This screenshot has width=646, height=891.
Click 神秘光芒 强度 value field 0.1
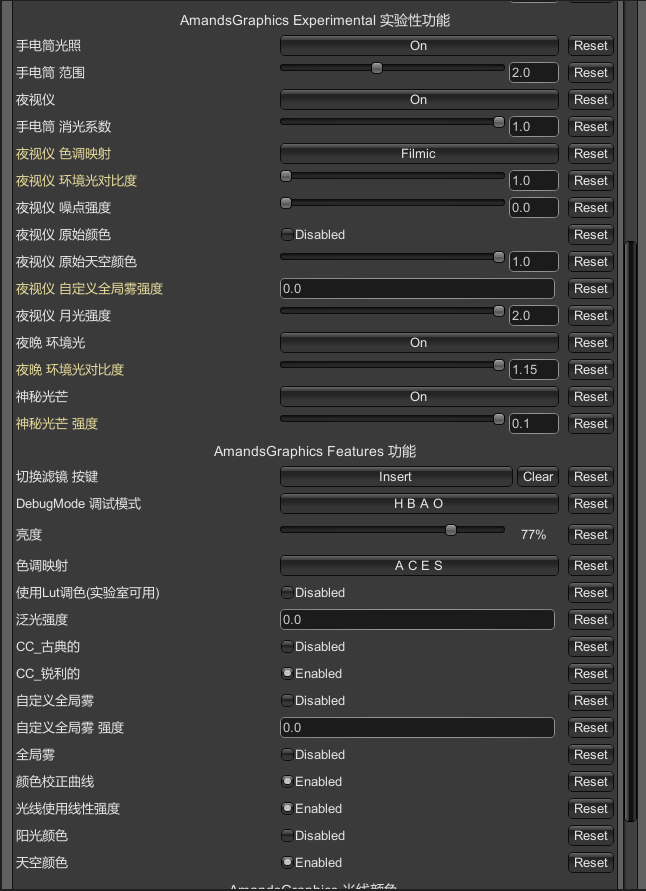point(534,424)
